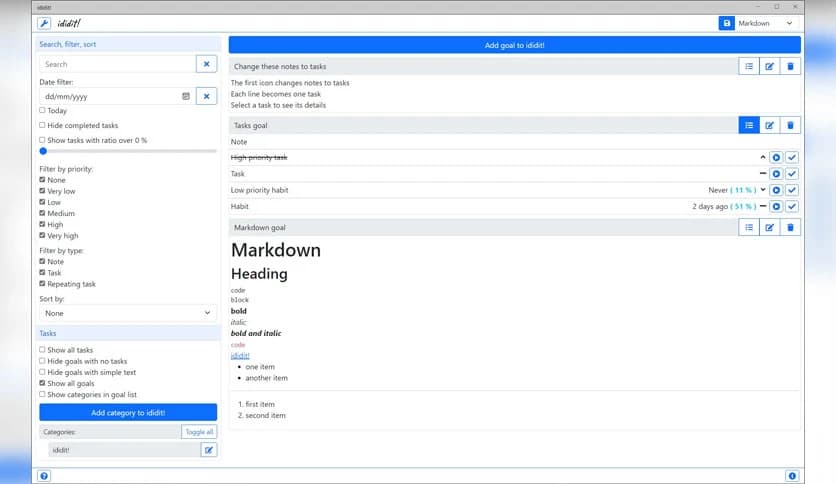Viewport: 836px width, 484px height.
Task: Click Add goal to ididit! button
Action: [515, 45]
